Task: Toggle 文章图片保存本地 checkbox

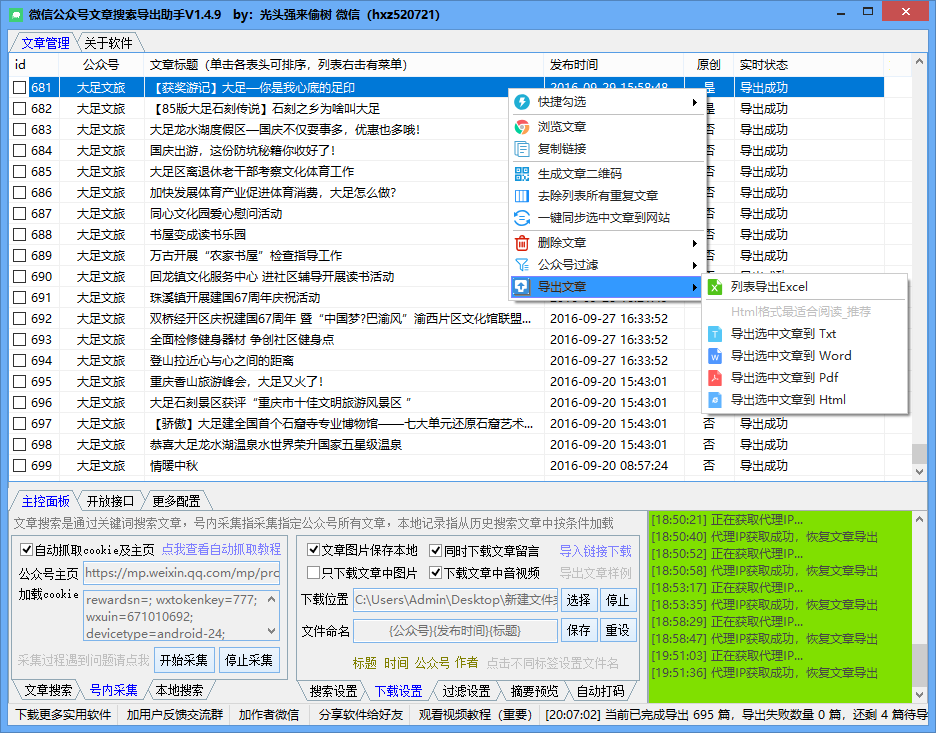Action: [313, 550]
